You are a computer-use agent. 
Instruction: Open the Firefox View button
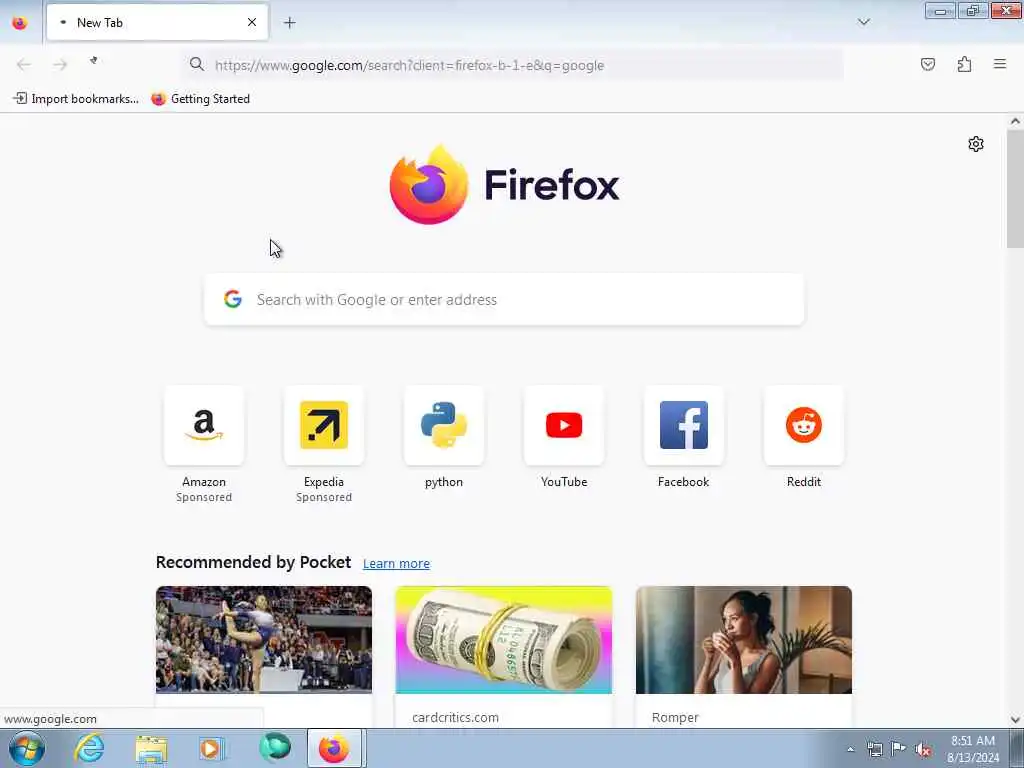click(20, 23)
